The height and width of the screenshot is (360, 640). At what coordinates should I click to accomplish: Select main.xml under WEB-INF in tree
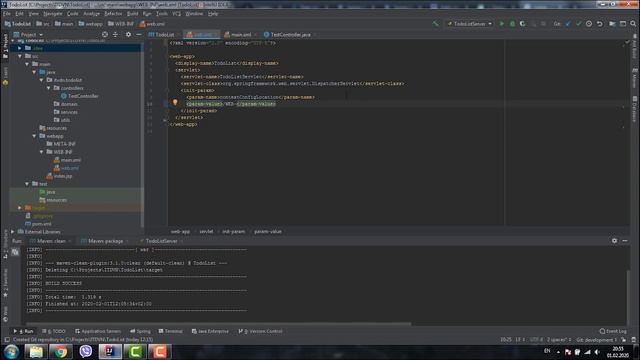point(67,160)
